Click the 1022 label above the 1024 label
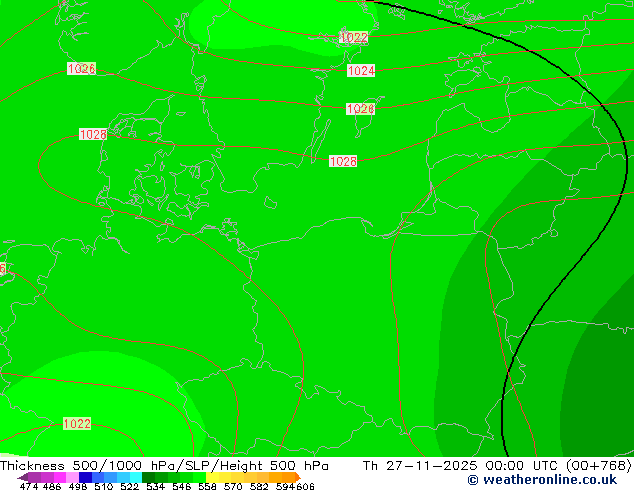Viewport: 634px width, 490px height. [354, 38]
